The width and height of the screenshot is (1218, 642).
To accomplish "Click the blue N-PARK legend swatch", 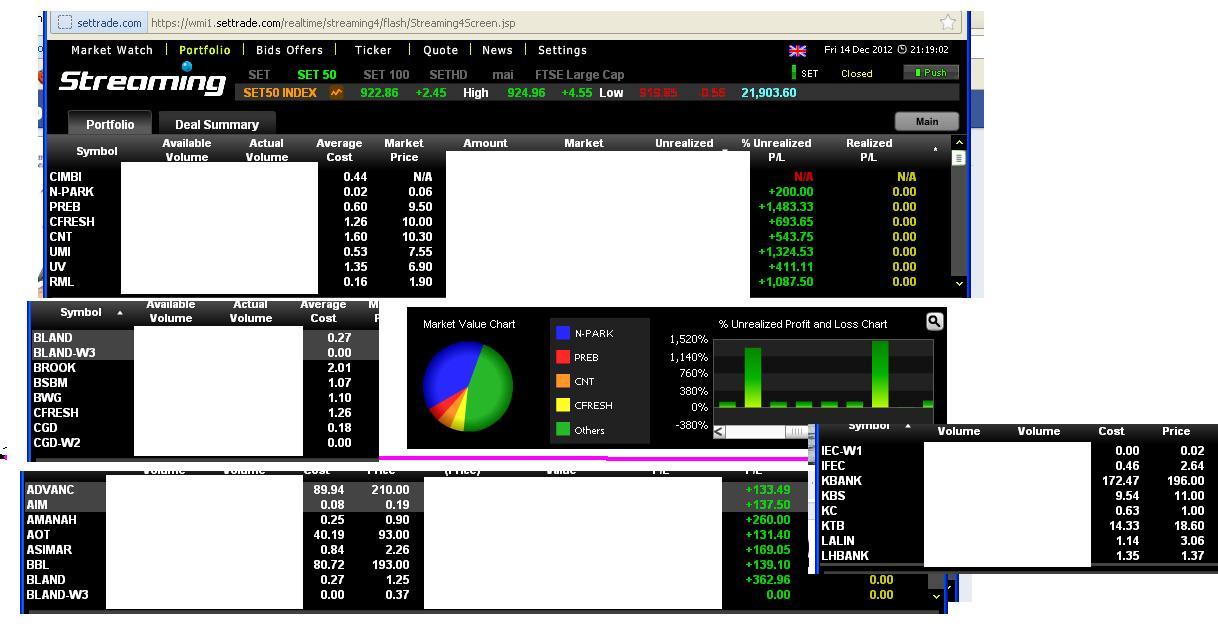I will [x=563, y=333].
